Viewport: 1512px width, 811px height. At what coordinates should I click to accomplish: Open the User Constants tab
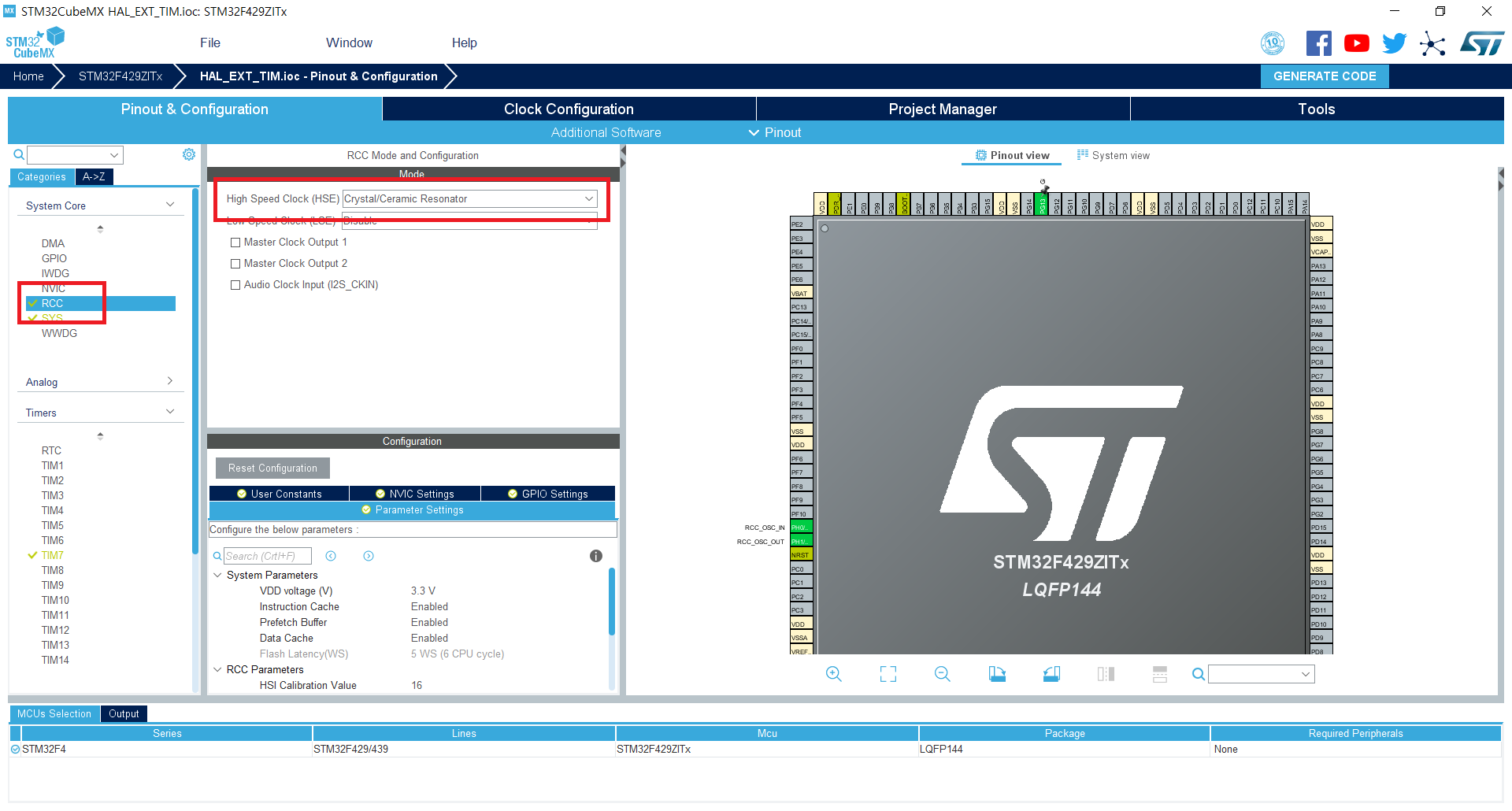click(279, 494)
